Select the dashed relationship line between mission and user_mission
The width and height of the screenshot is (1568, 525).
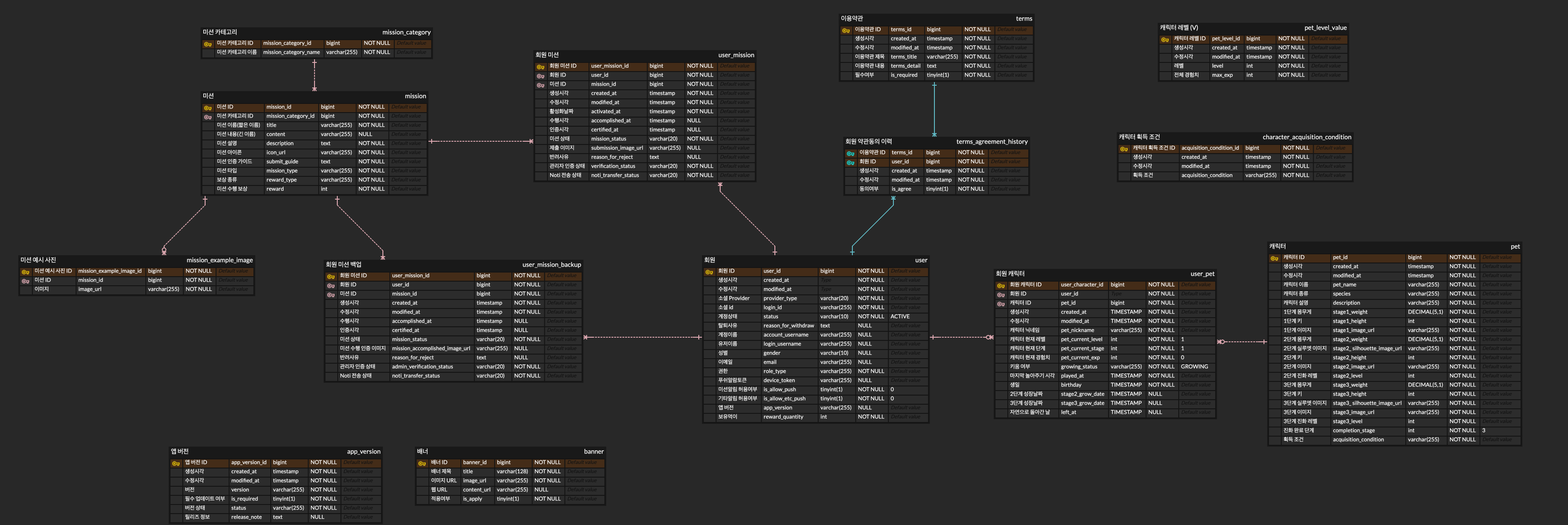click(481, 141)
